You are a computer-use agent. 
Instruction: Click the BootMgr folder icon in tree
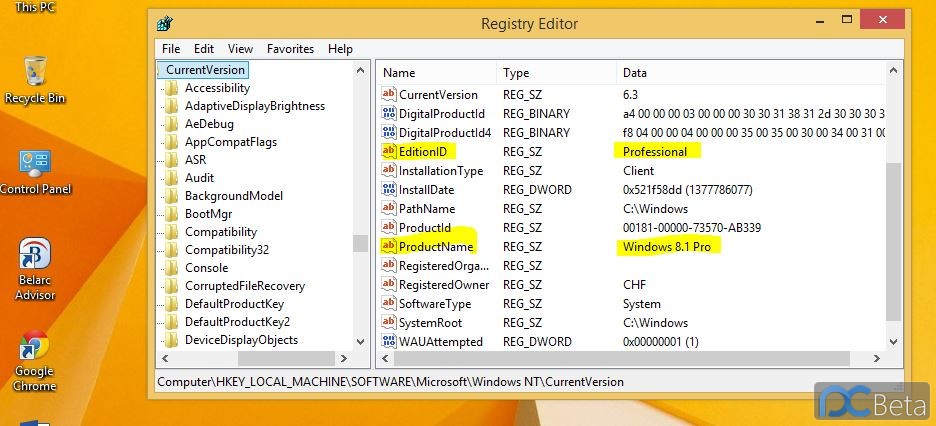click(x=171, y=214)
